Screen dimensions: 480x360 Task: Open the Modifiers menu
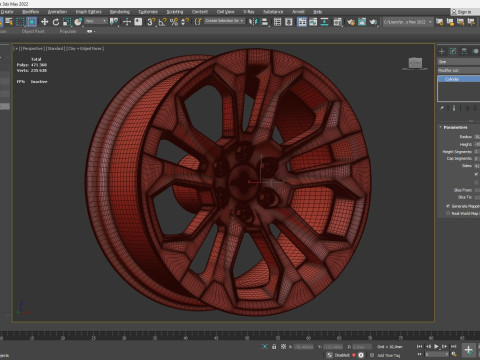30,12
